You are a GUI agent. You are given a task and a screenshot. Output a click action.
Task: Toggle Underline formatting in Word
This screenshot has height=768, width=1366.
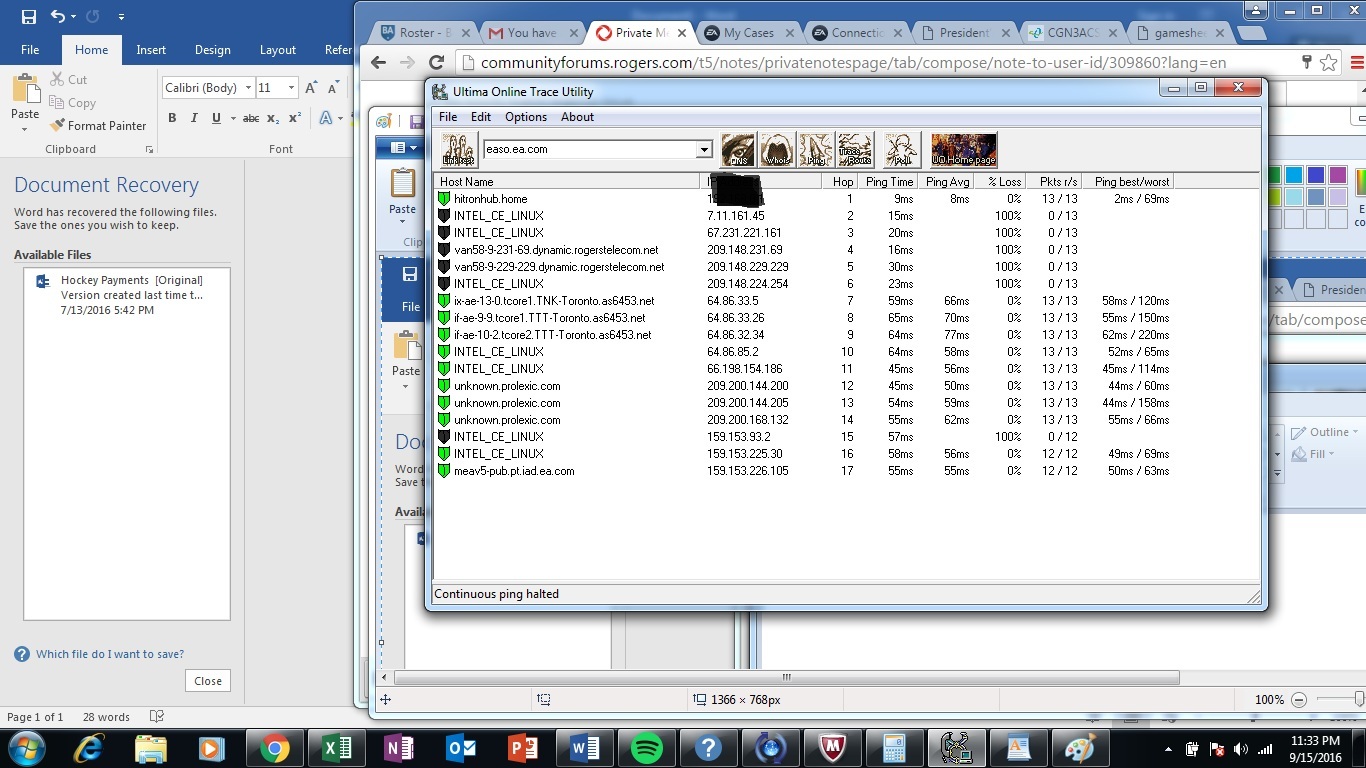click(216, 118)
